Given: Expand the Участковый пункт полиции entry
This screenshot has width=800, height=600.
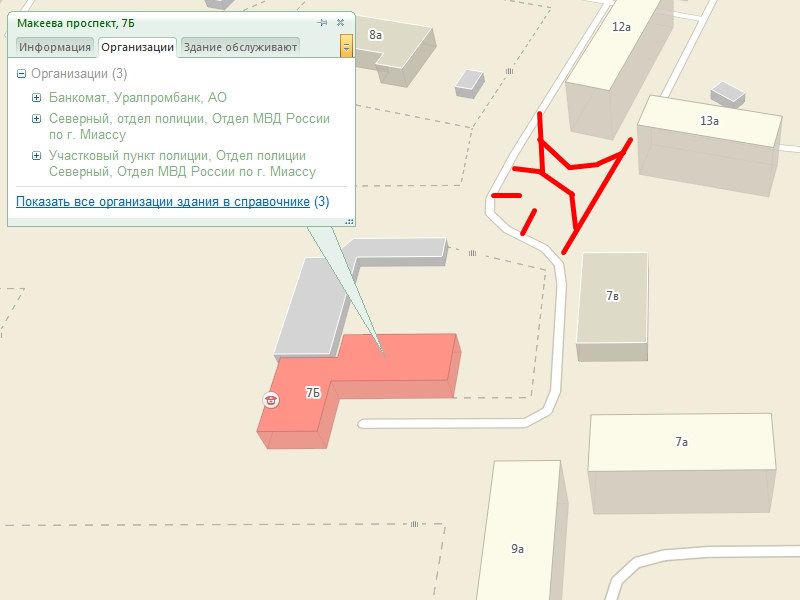Looking at the screenshot, I should [36, 156].
